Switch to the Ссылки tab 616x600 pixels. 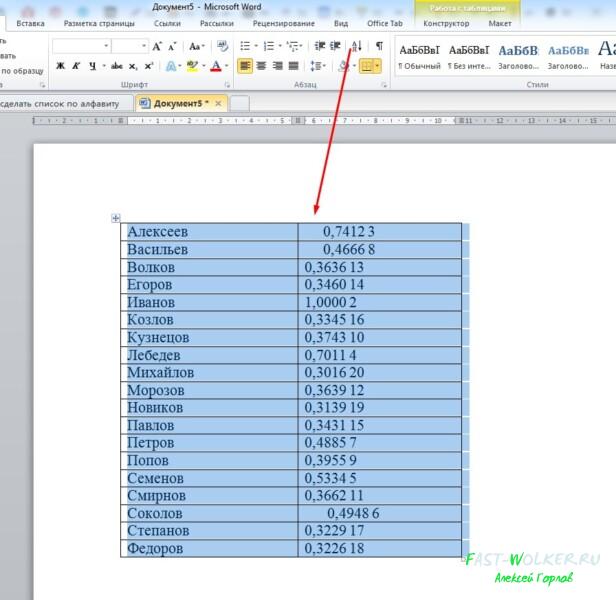click(x=167, y=24)
